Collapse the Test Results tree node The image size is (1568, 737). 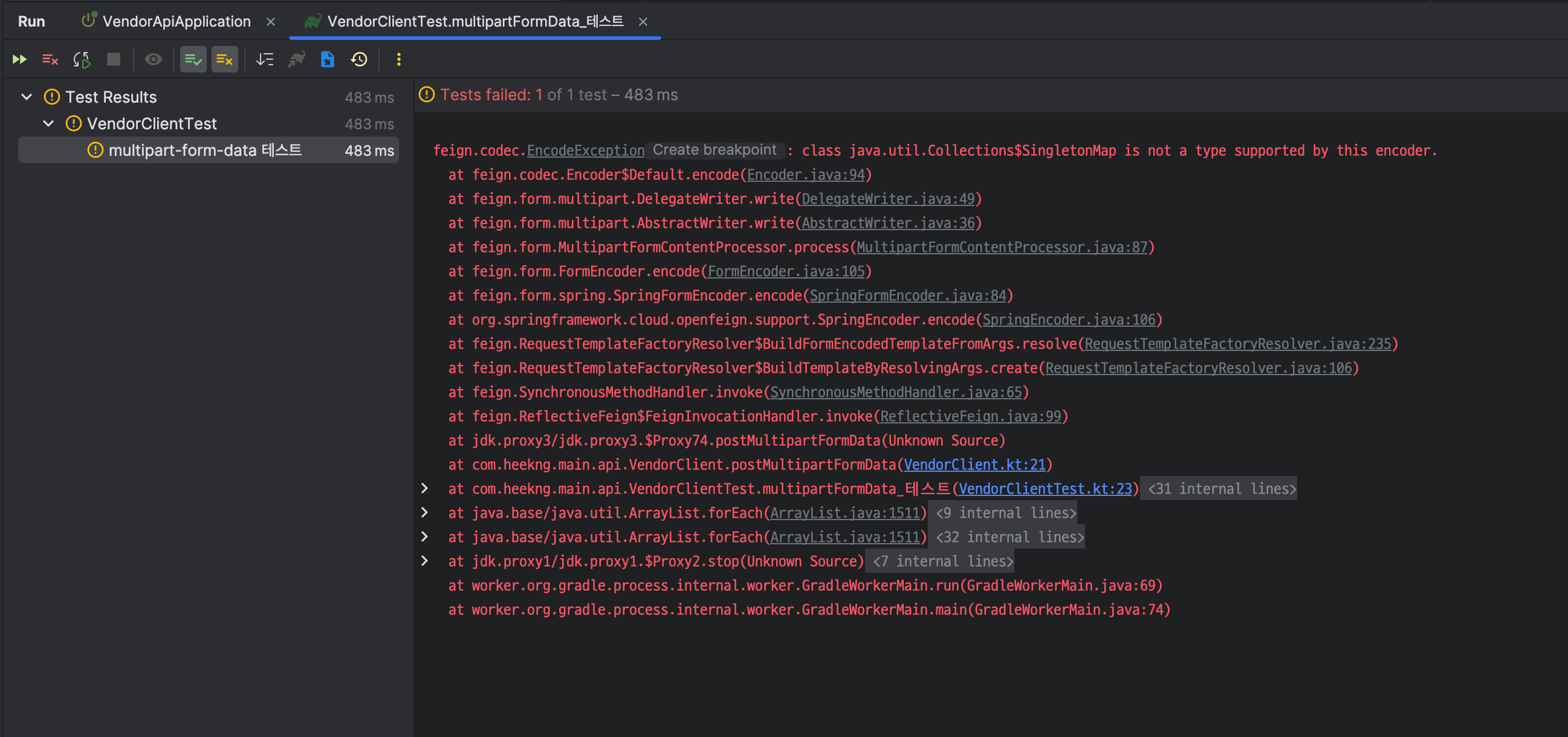[27, 97]
